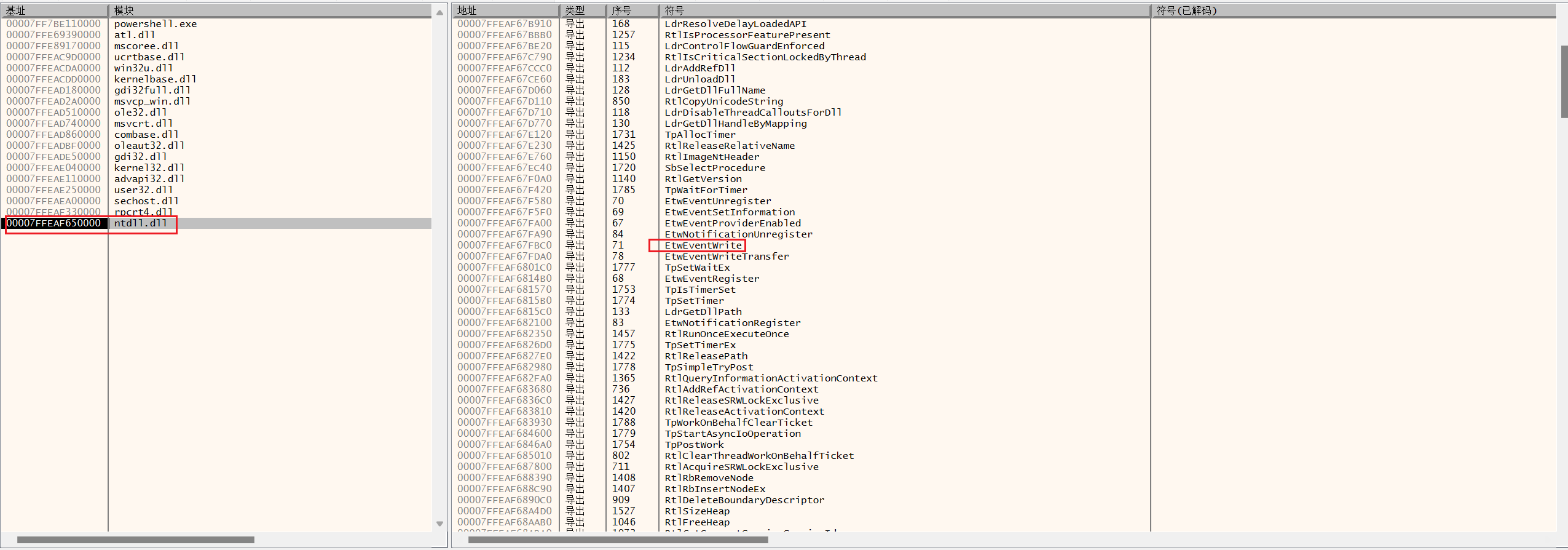Image resolution: width=1568 pixels, height=550 pixels.
Task: Select the LdrAddRefDll symbol
Action: (x=699, y=68)
